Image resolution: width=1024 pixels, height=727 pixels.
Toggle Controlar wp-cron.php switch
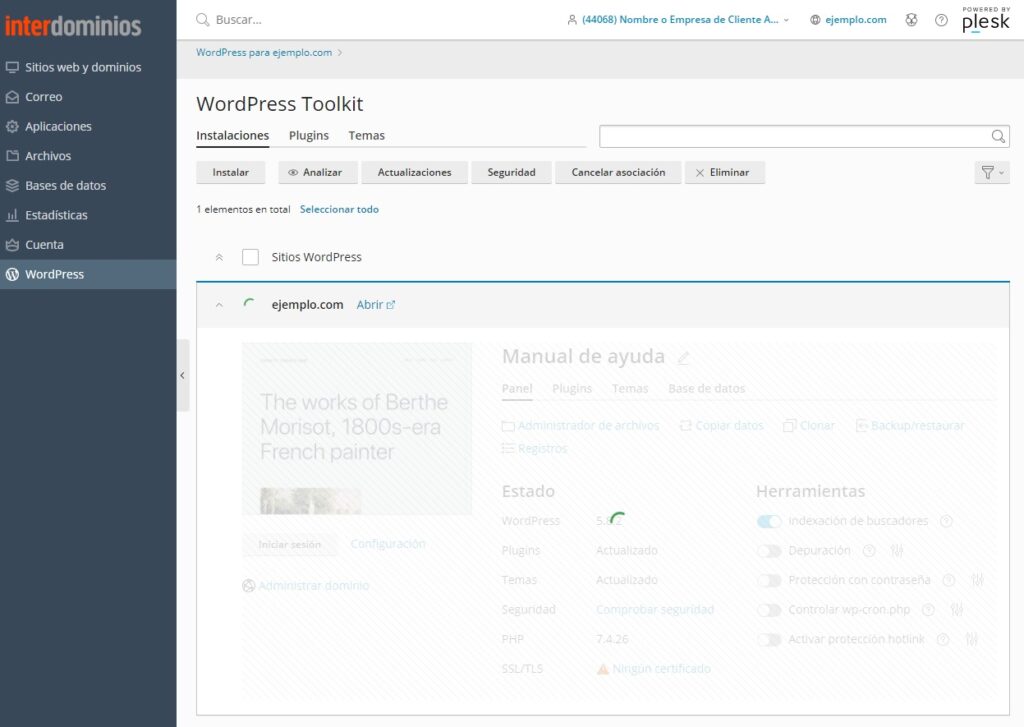(x=769, y=609)
